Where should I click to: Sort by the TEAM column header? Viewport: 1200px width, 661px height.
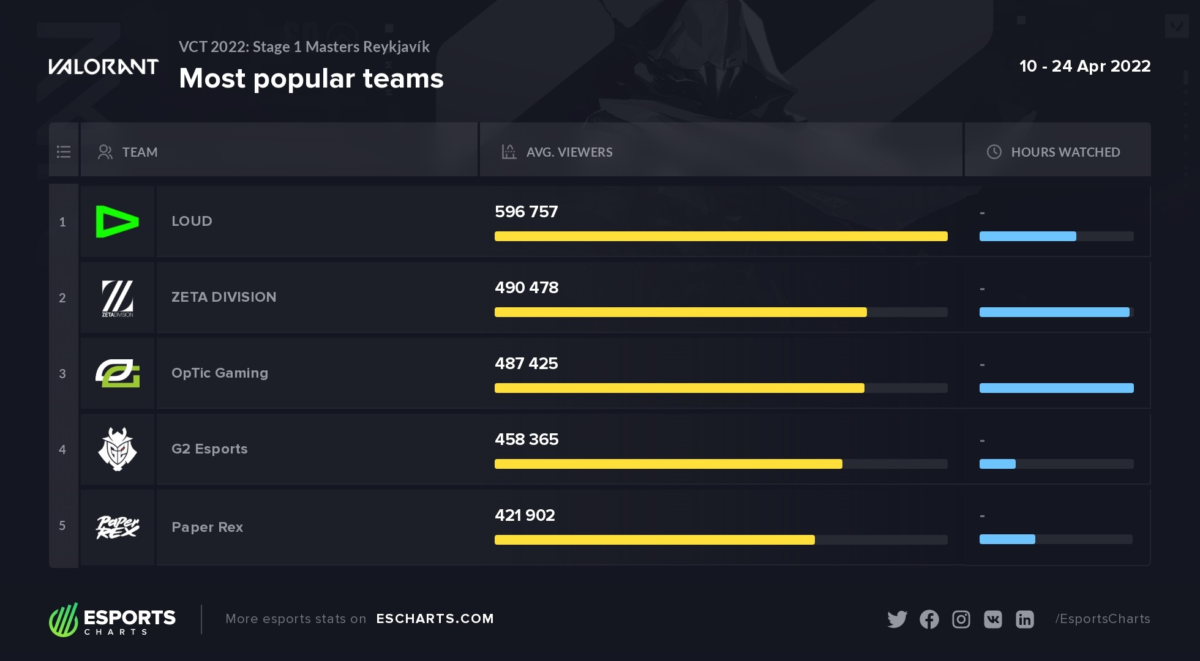[139, 152]
